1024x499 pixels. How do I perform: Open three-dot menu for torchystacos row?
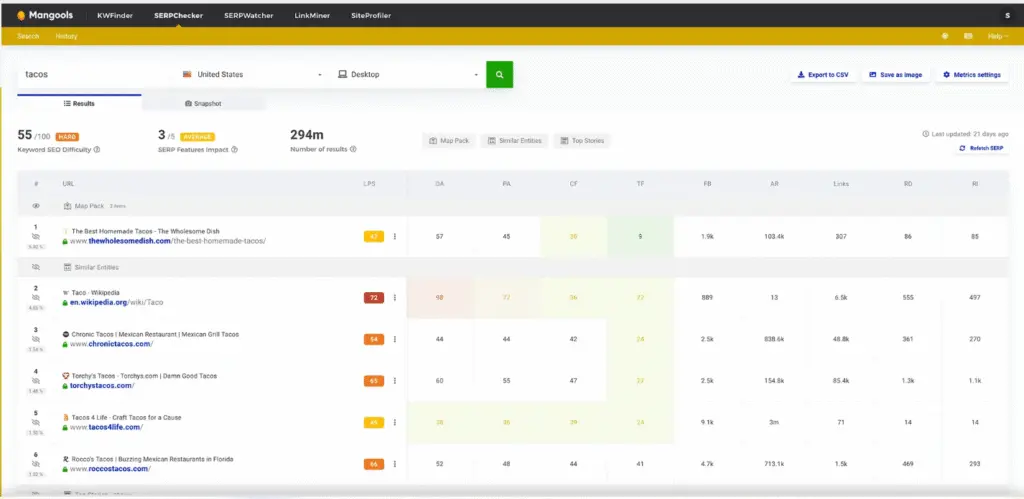[x=394, y=381]
